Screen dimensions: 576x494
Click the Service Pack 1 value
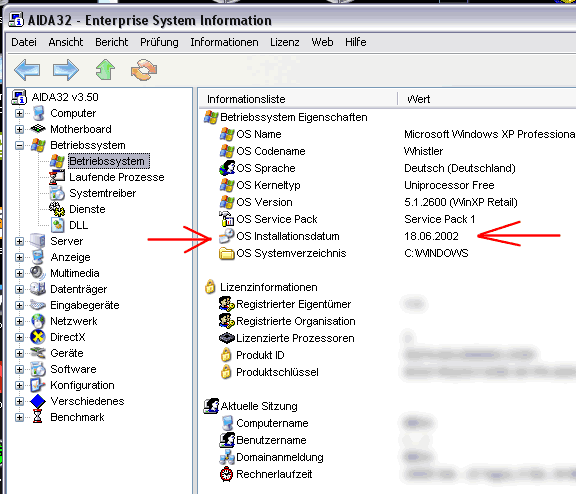pyautogui.click(x=439, y=219)
